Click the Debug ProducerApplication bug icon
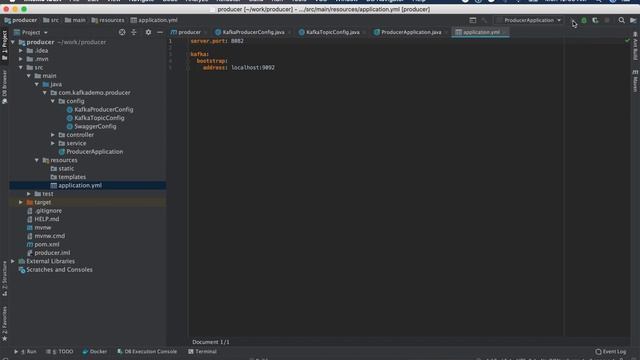The image size is (640, 360). point(584,20)
